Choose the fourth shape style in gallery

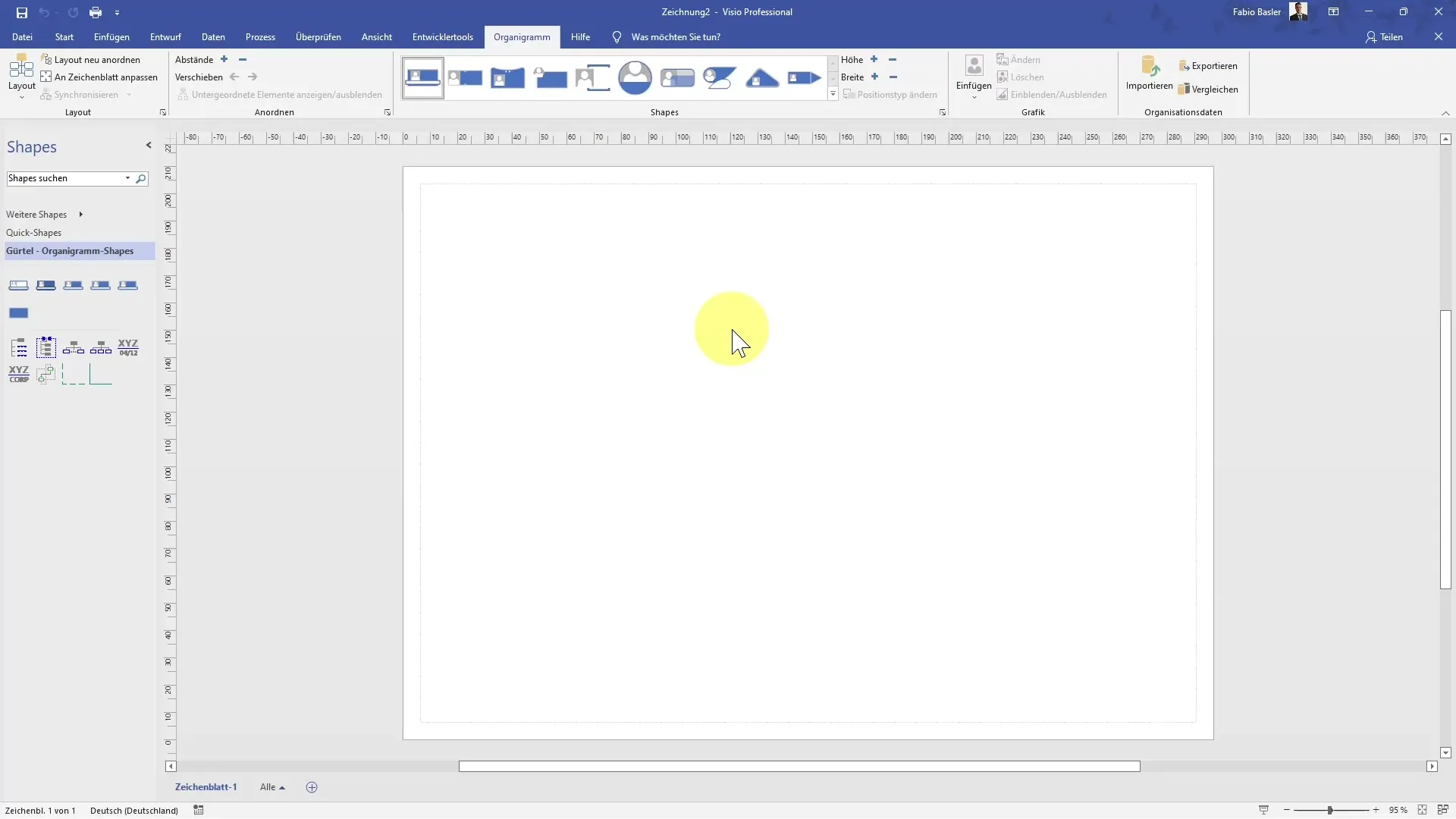550,77
